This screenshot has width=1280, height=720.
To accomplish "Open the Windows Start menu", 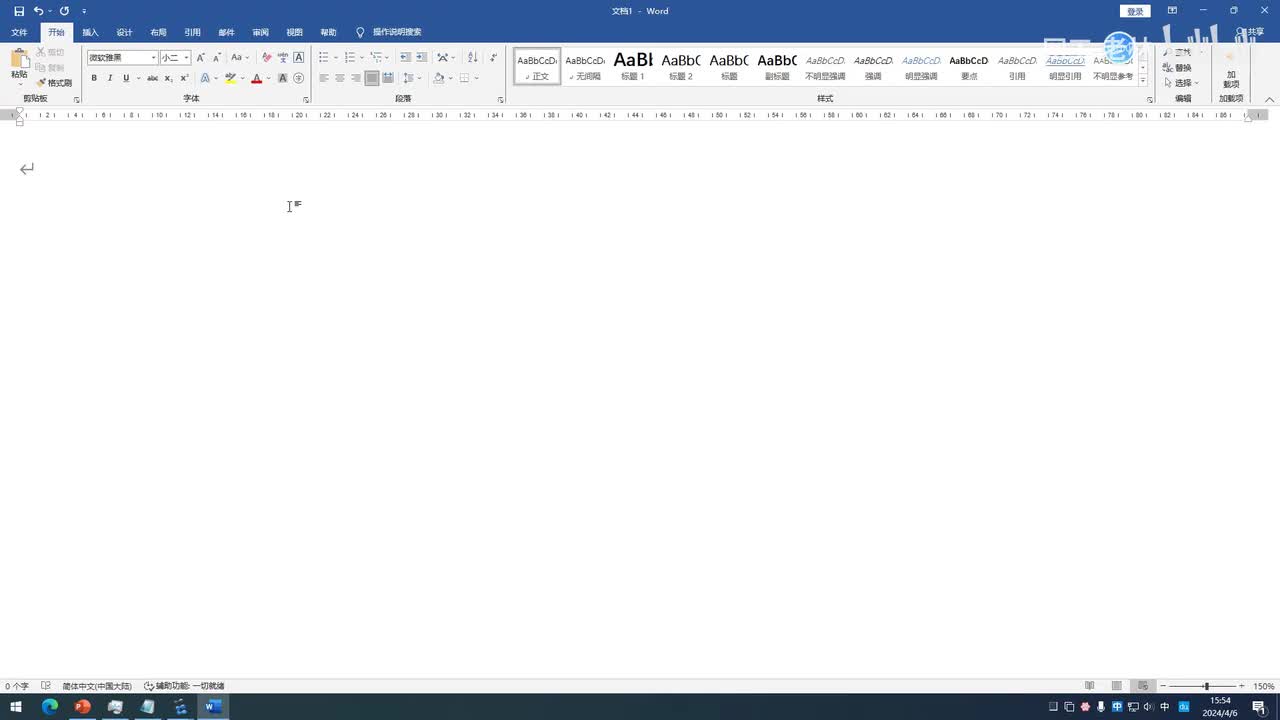I will (x=16, y=707).
